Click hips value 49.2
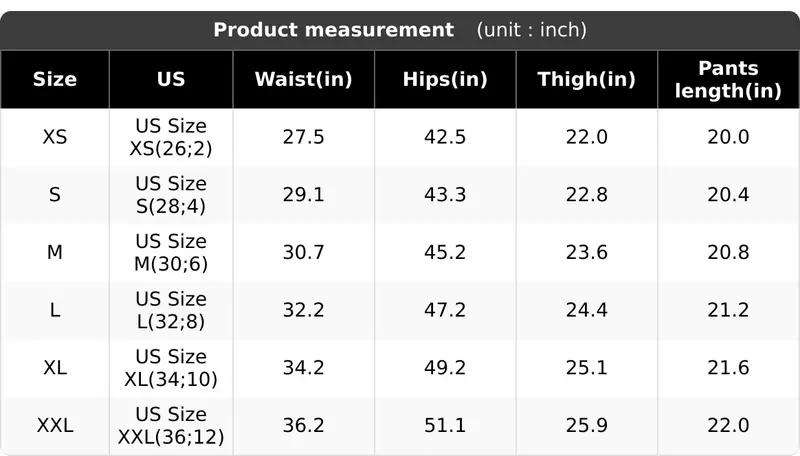The height and width of the screenshot is (456, 800). (445, 368)
